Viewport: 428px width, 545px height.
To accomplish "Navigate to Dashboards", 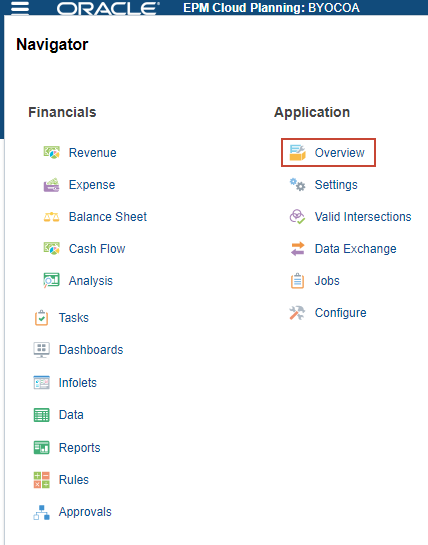I will click(x=91, y=350).
